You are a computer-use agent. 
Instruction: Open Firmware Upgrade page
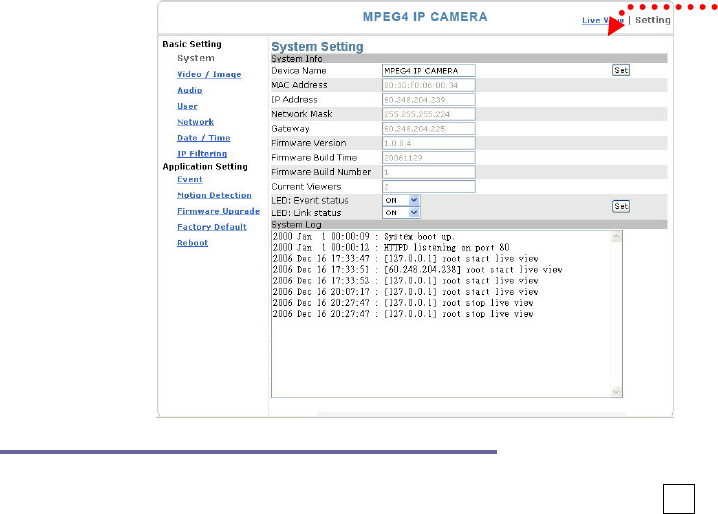(218, 211)
